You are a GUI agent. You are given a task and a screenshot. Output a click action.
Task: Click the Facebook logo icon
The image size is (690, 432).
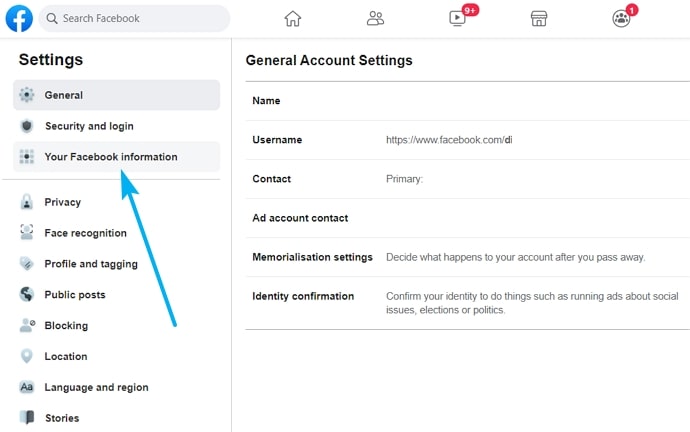pyautogui.click(x=19, y=18)
